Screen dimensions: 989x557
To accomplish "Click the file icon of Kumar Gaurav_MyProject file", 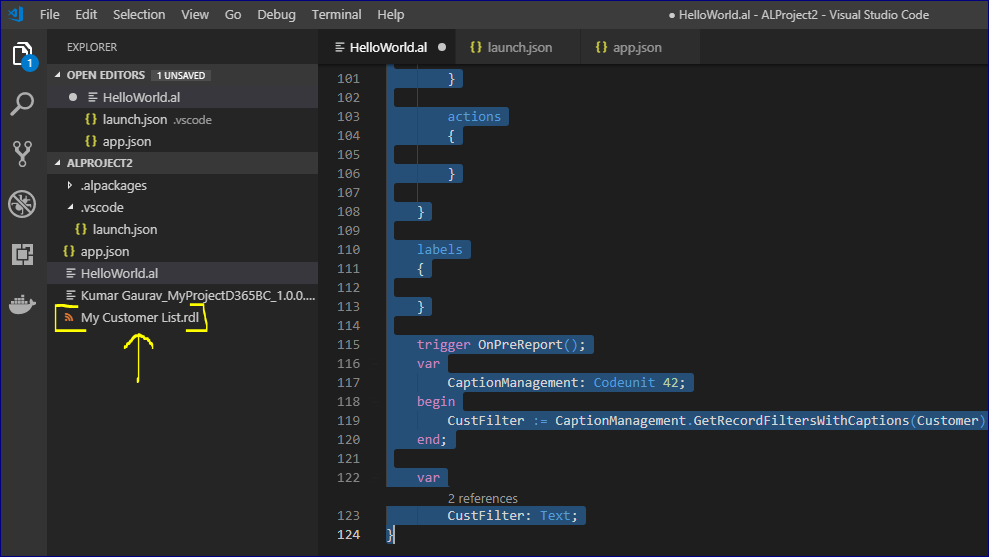I will [71, 295].
